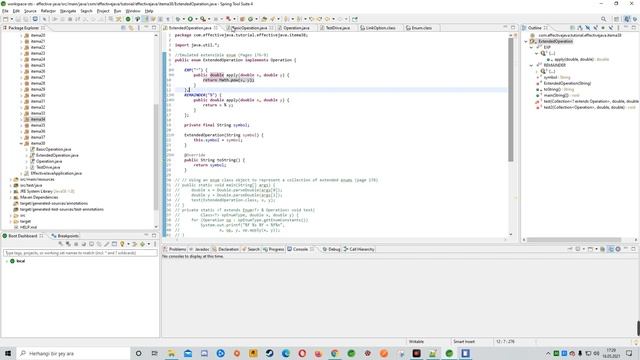The width and height of the screenshot is (640, 360).
Task: Collapse the EXP node in Outline
Action: (x=532, y=47)
